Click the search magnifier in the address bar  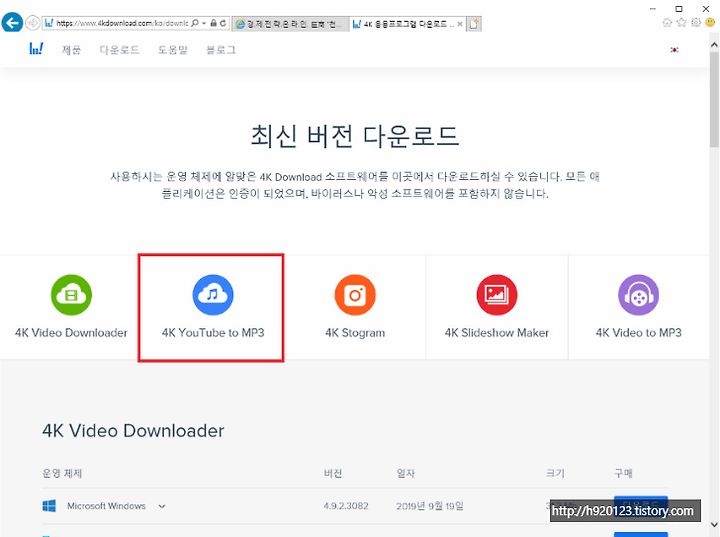(x=195, y=23)
